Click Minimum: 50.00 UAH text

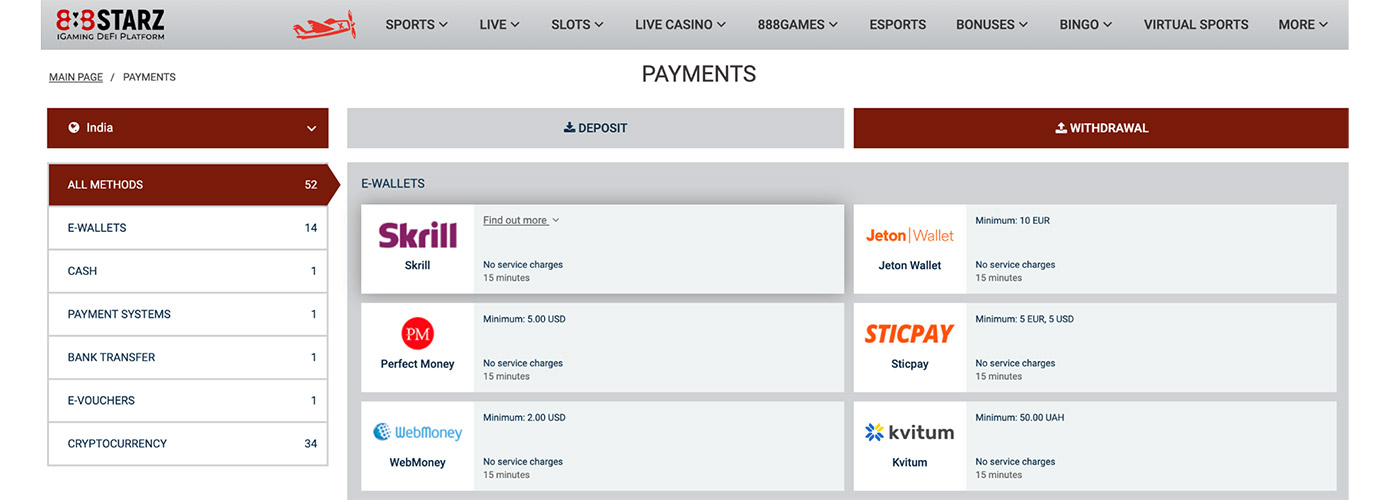pyautogui.click(x=1020, y=417)
